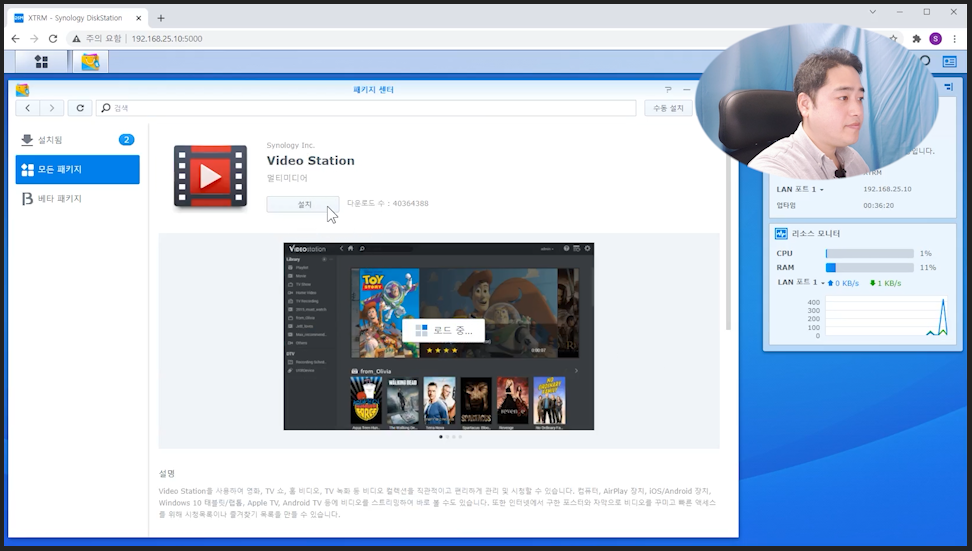Refresh the Package Center list

[x=80, y=108]
